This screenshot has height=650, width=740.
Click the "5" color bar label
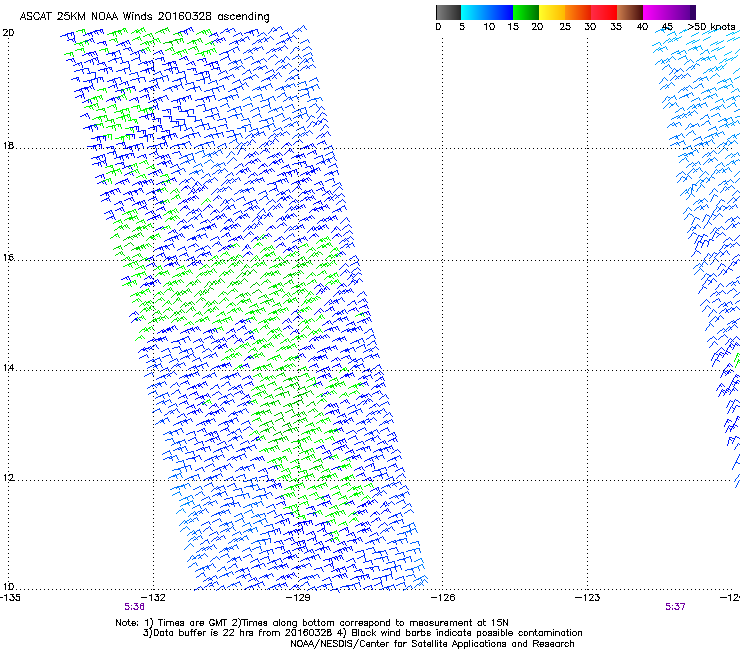(462, 27)
